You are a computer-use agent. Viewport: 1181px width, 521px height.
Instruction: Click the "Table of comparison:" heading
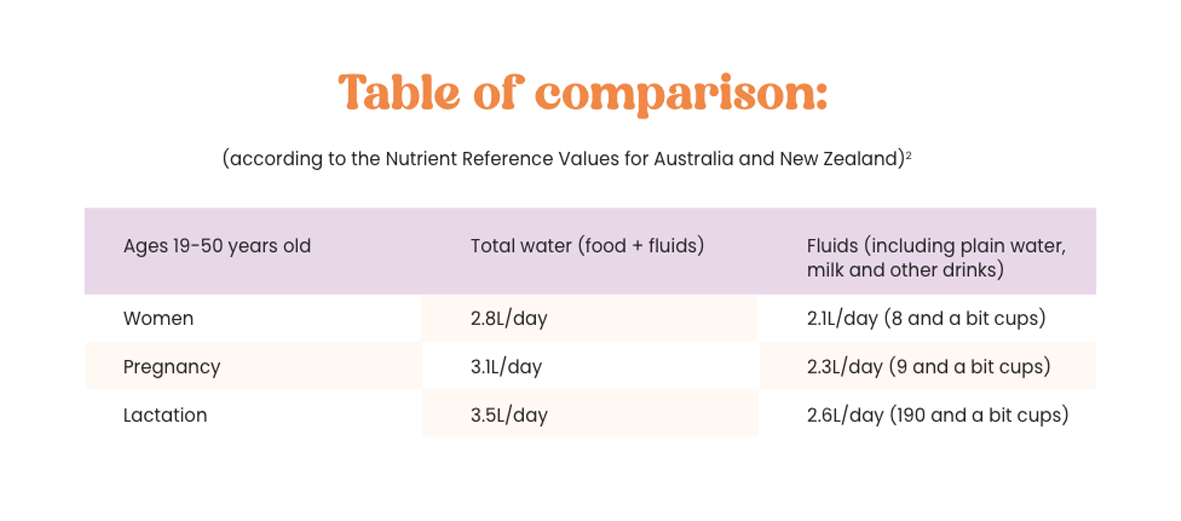click(x=583, y=93)
